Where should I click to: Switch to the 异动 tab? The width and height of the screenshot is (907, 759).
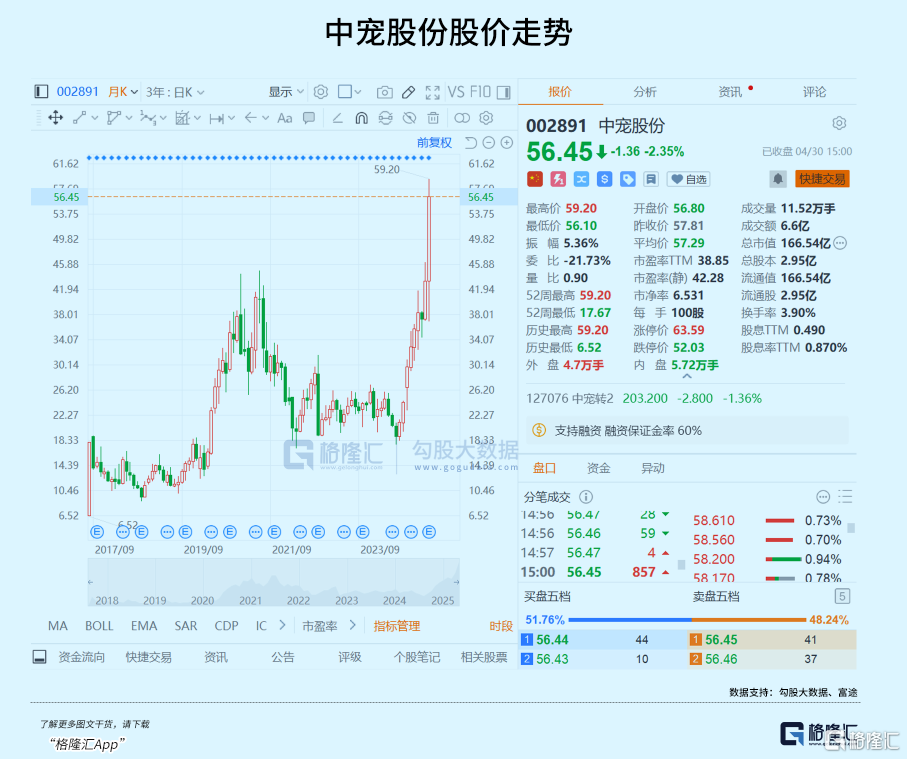pos(652,468)
